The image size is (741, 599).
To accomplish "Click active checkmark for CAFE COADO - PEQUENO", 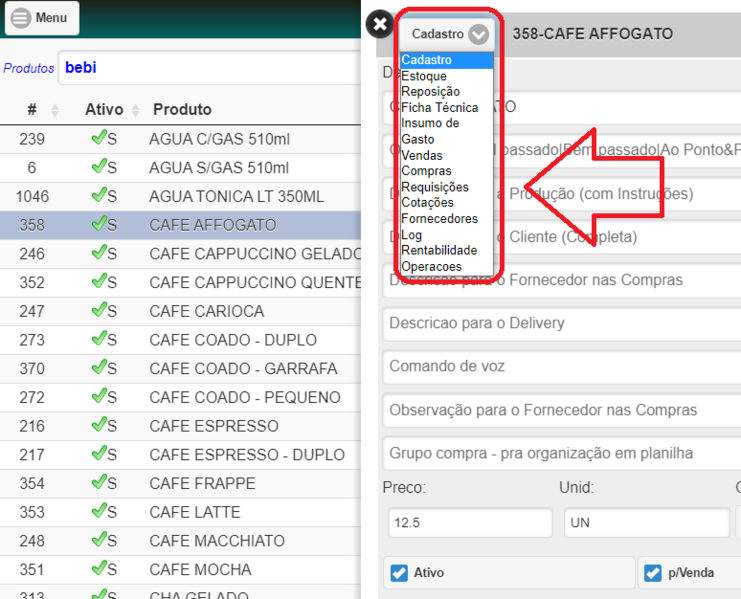I will (x=99, y=396).
